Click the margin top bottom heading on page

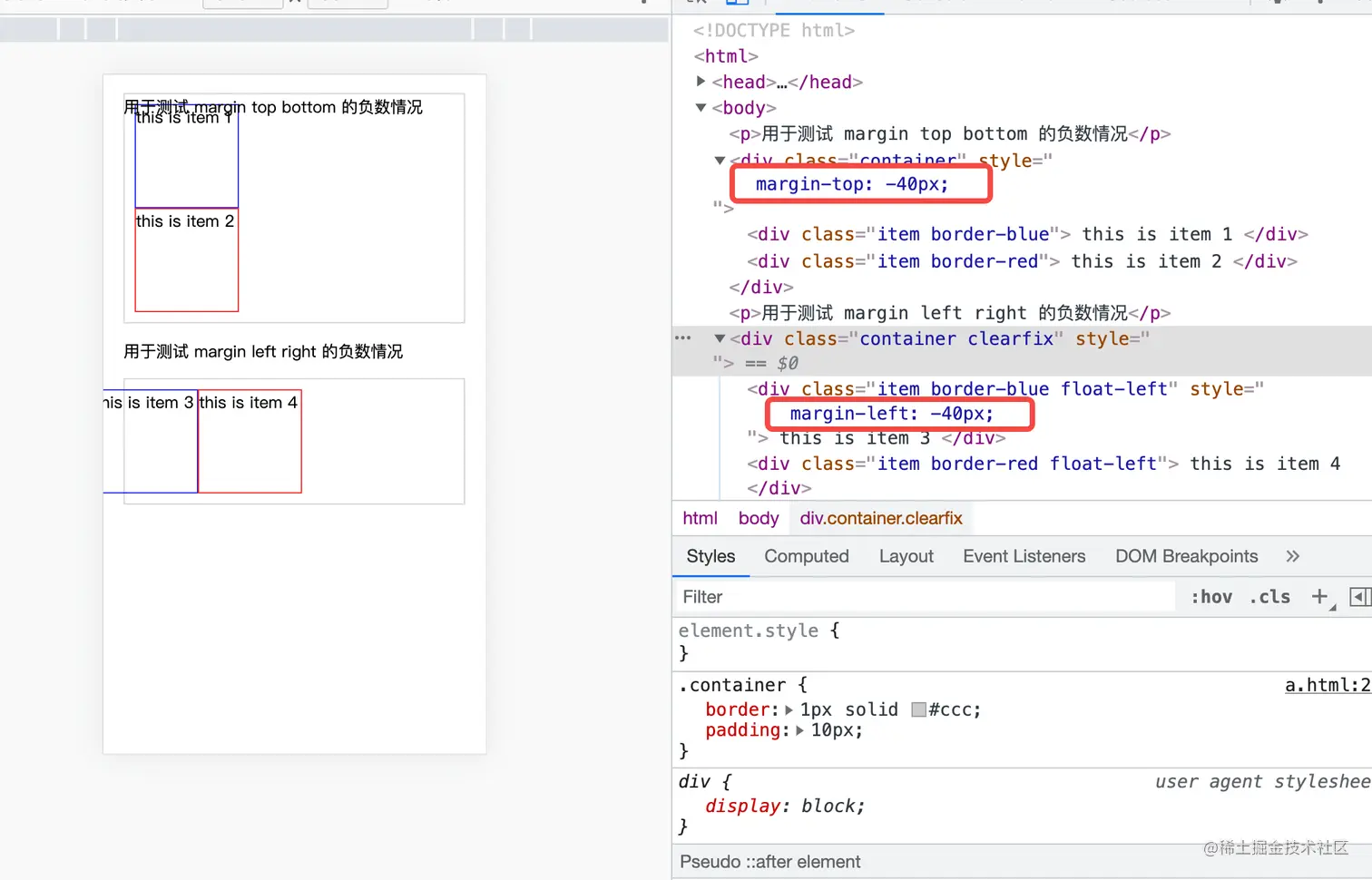coord(273,107)
